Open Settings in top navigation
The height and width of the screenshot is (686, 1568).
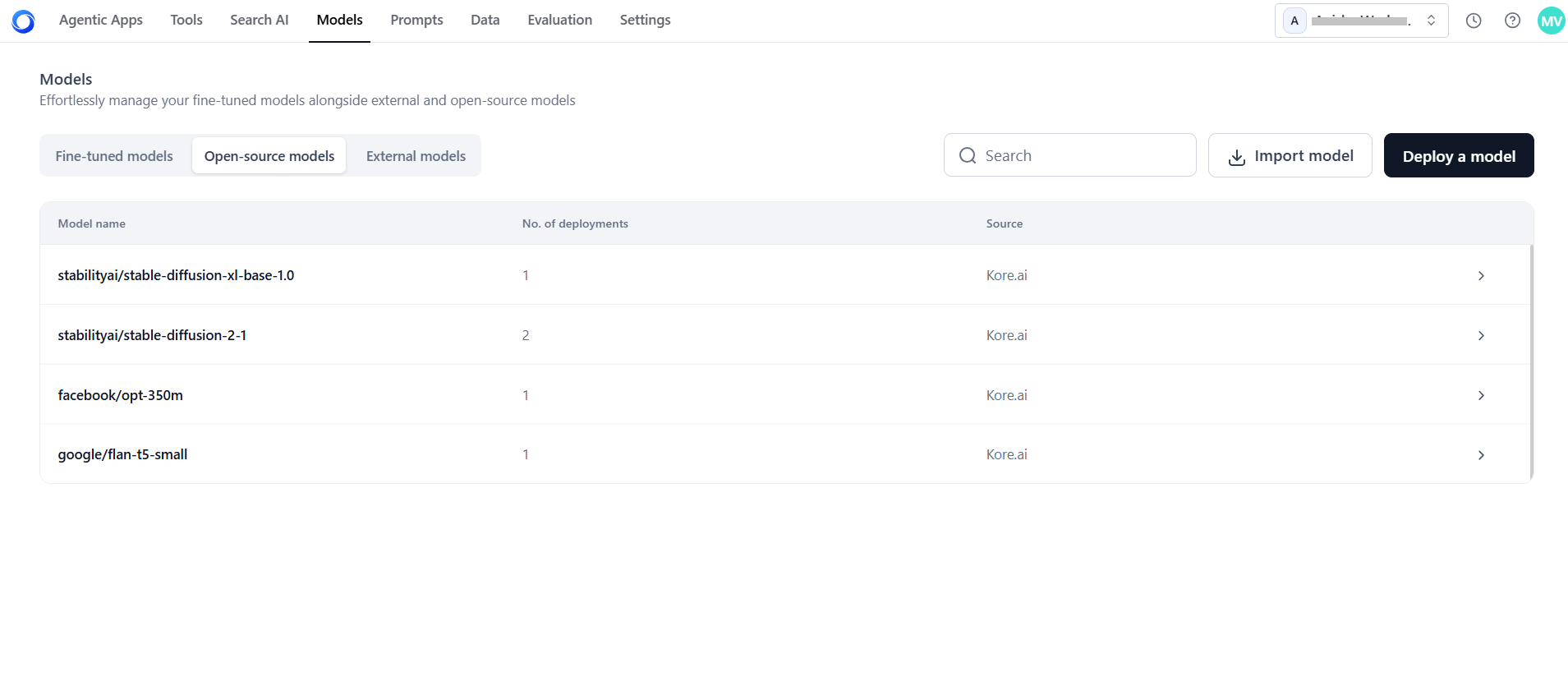(645, 20)
